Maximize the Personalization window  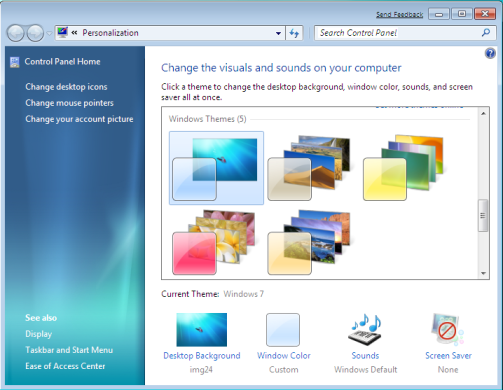click(462, 14)
